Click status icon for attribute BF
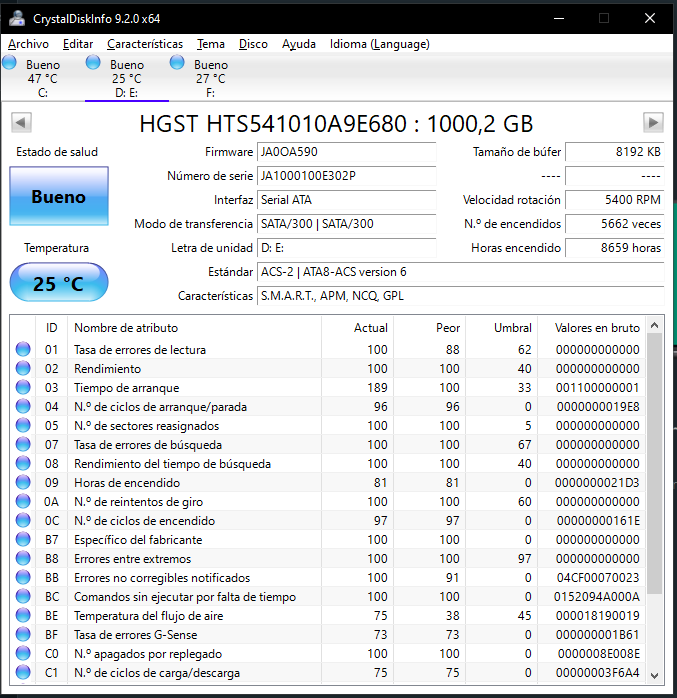Screen dimensions: 677x698 23,634
